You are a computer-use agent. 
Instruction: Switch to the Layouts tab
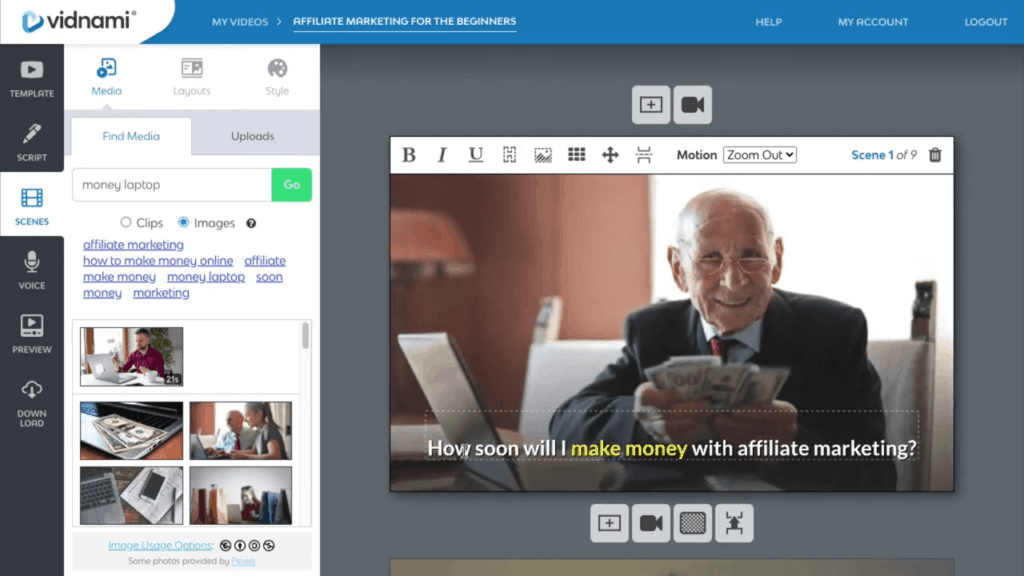(x=192, y=77)
